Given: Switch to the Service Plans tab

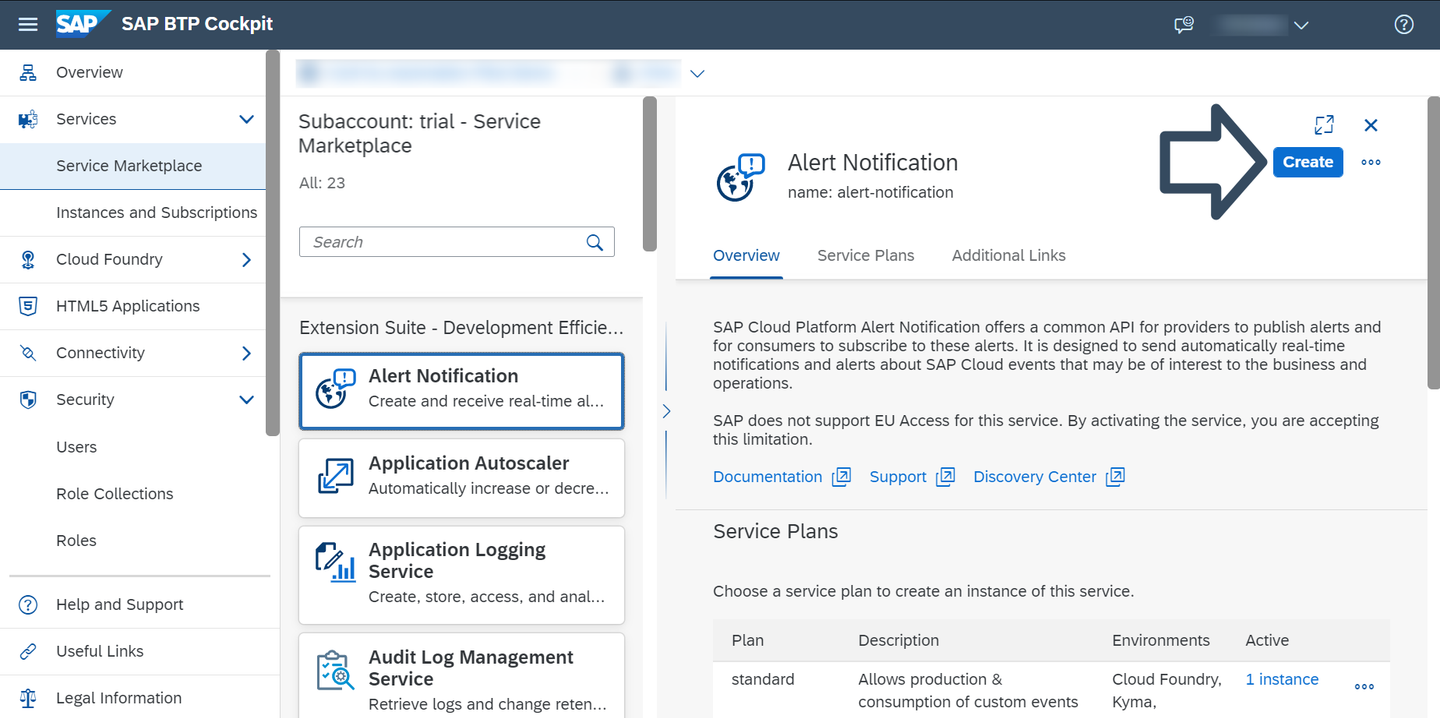Looking at the screenshot, I should 866,256.
